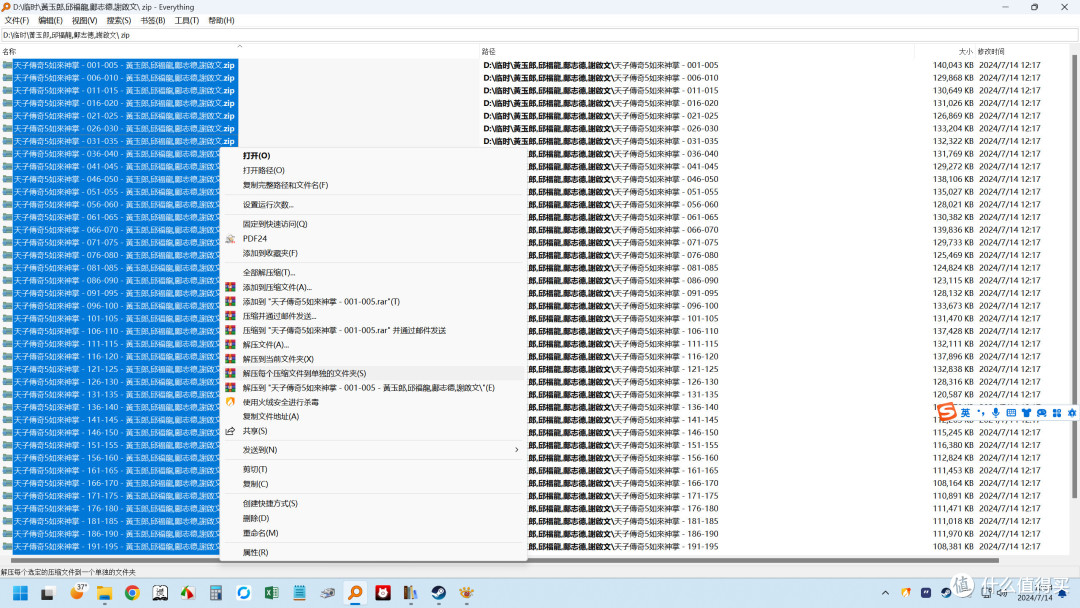Open the 书签(B) menu
The height and width of the screenshot is (608, 1080).
tap(152, 21)
